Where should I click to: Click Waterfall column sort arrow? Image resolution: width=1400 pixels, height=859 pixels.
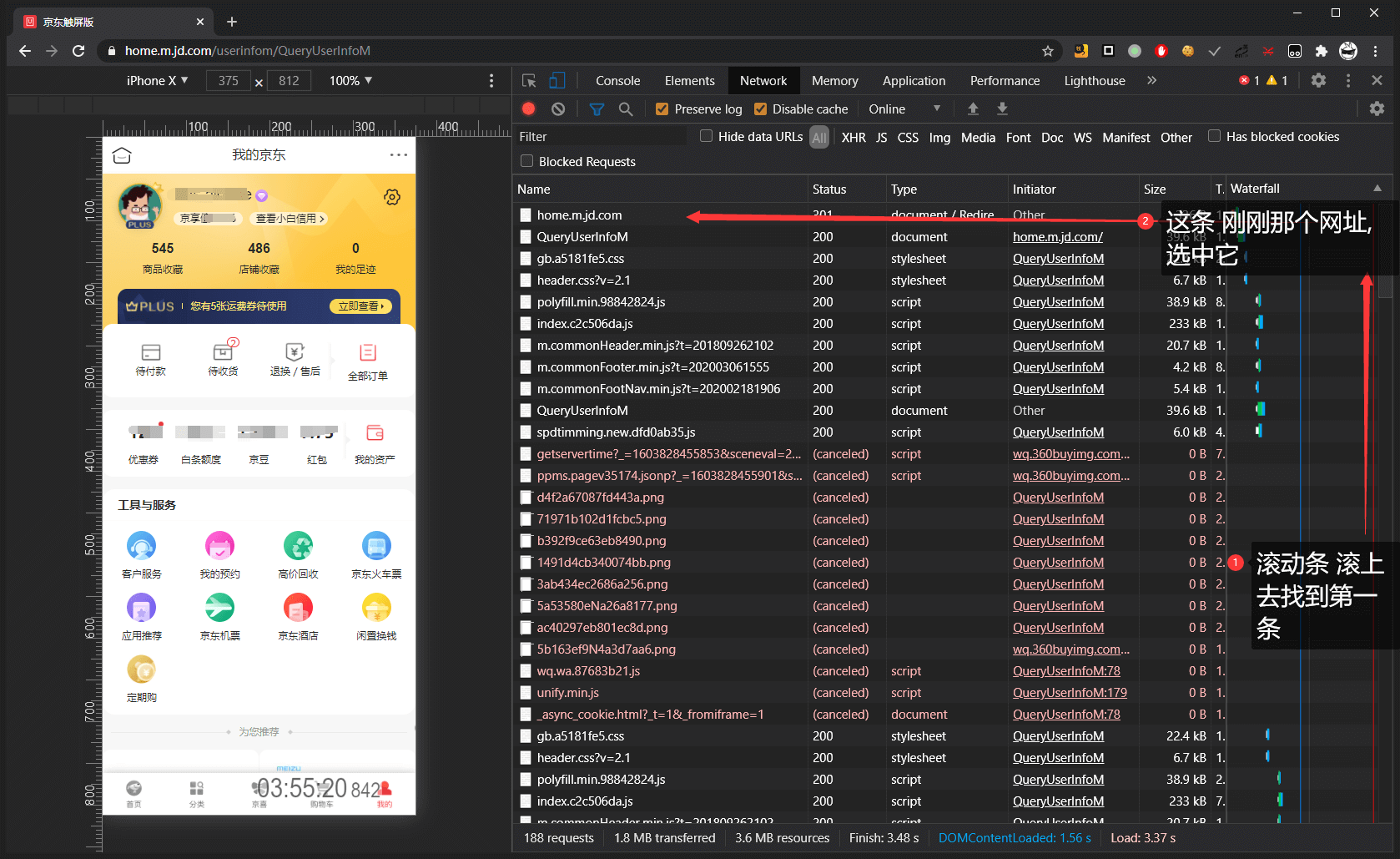pos(1377,189)
